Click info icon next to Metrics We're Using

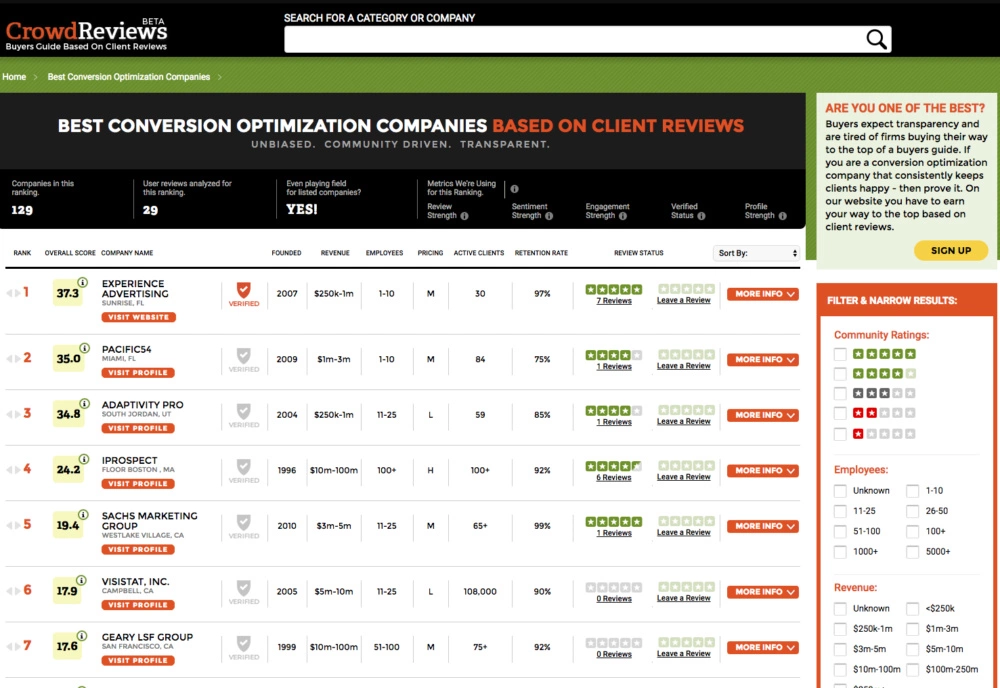pos(514,189)
